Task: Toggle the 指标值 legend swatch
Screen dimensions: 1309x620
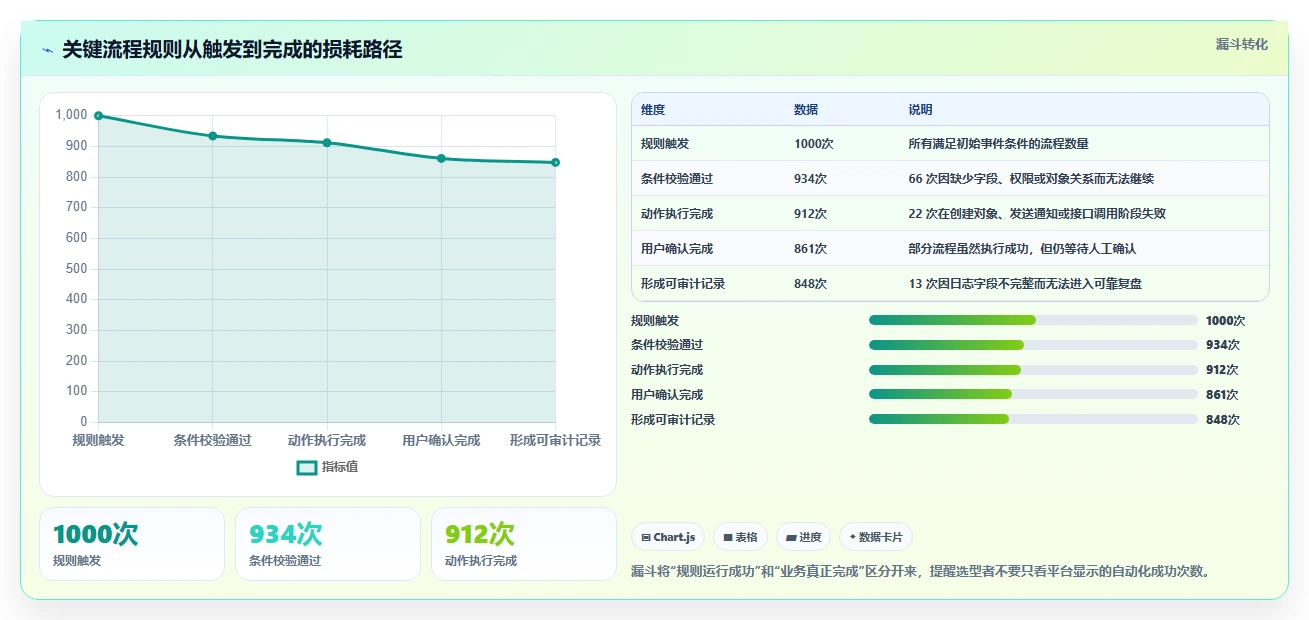Action: 307,468
